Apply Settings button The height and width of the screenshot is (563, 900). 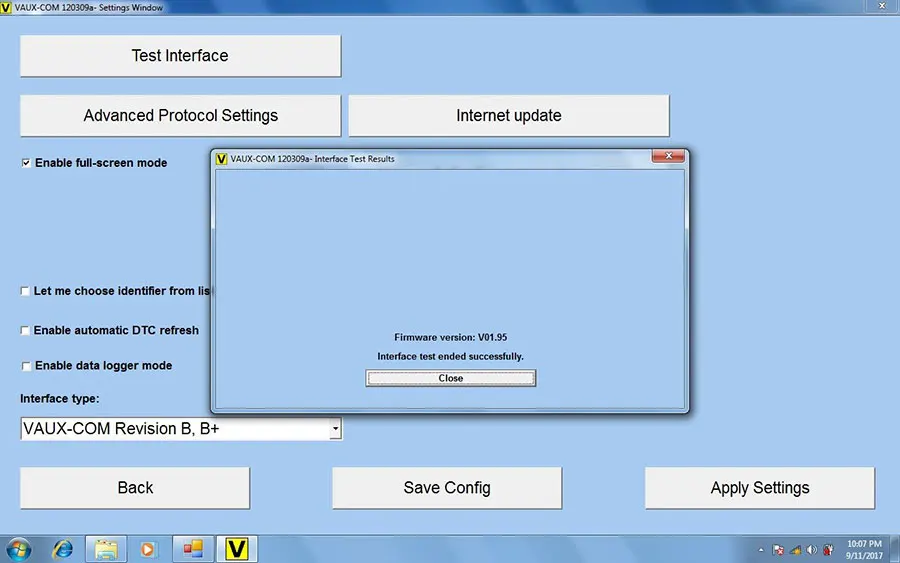click(760, 488)
